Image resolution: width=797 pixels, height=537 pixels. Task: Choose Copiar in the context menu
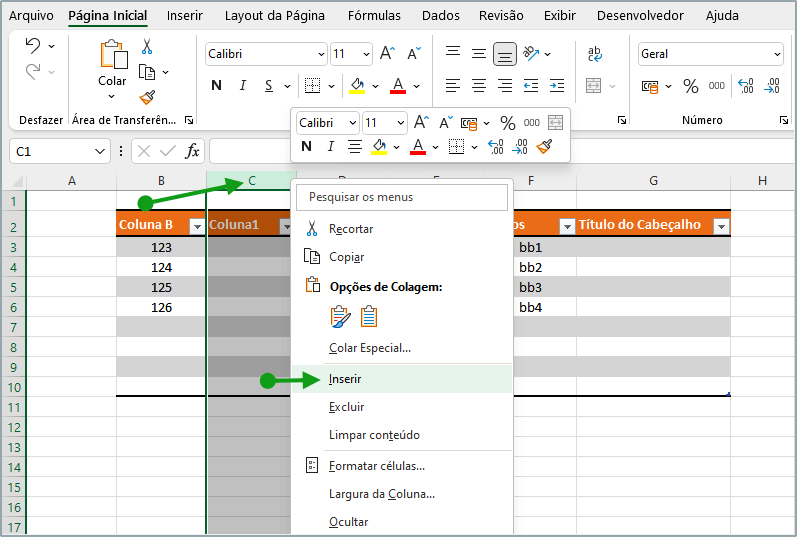click(402, 257)
